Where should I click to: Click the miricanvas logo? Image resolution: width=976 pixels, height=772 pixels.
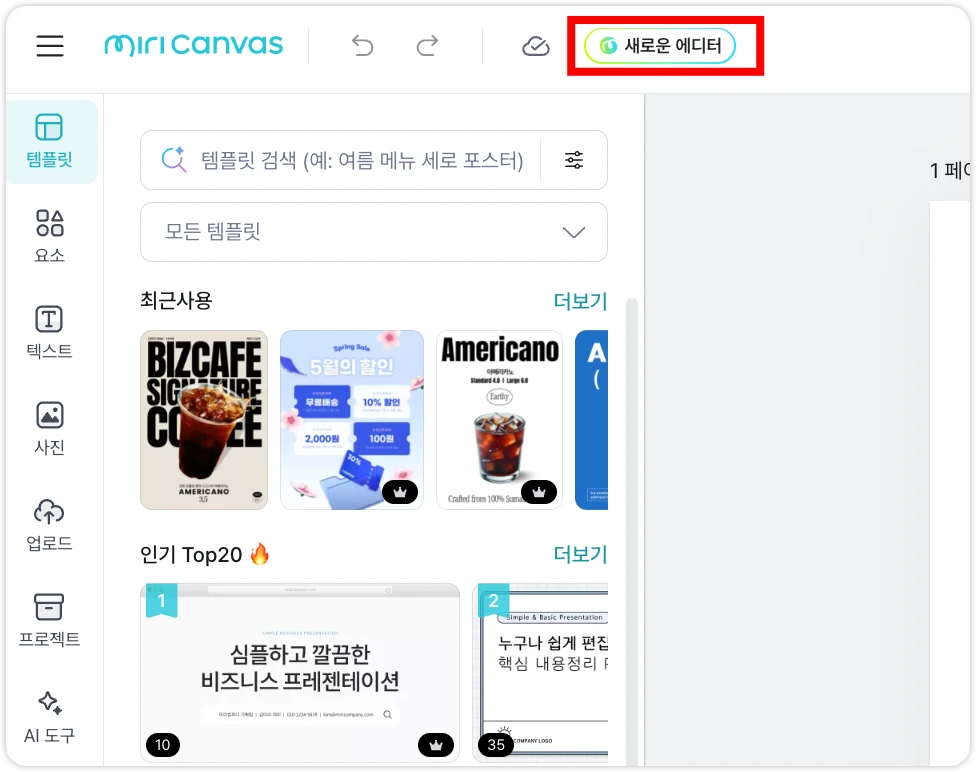pos(193,46)
